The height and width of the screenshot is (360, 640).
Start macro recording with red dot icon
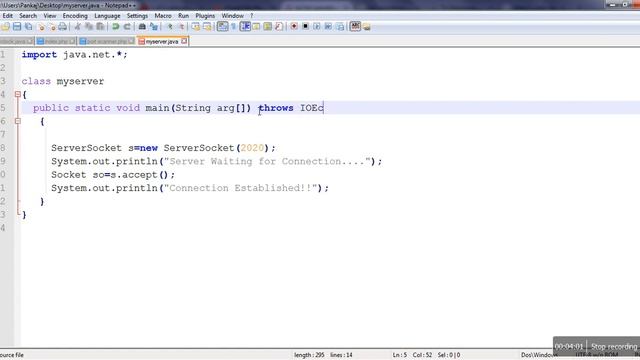(x=294, y=27)
